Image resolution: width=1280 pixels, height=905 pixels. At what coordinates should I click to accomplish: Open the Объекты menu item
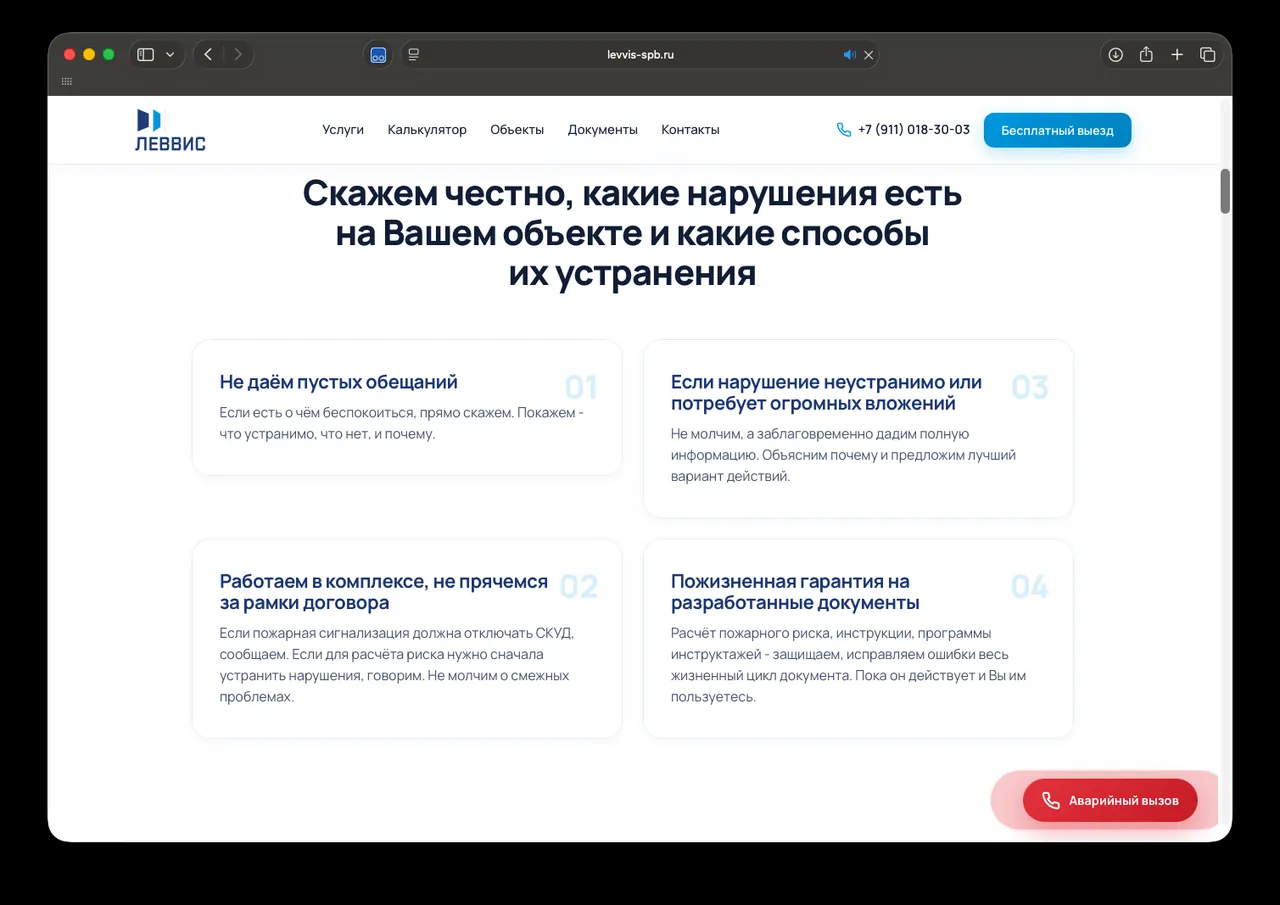click(x=517, y=130)
